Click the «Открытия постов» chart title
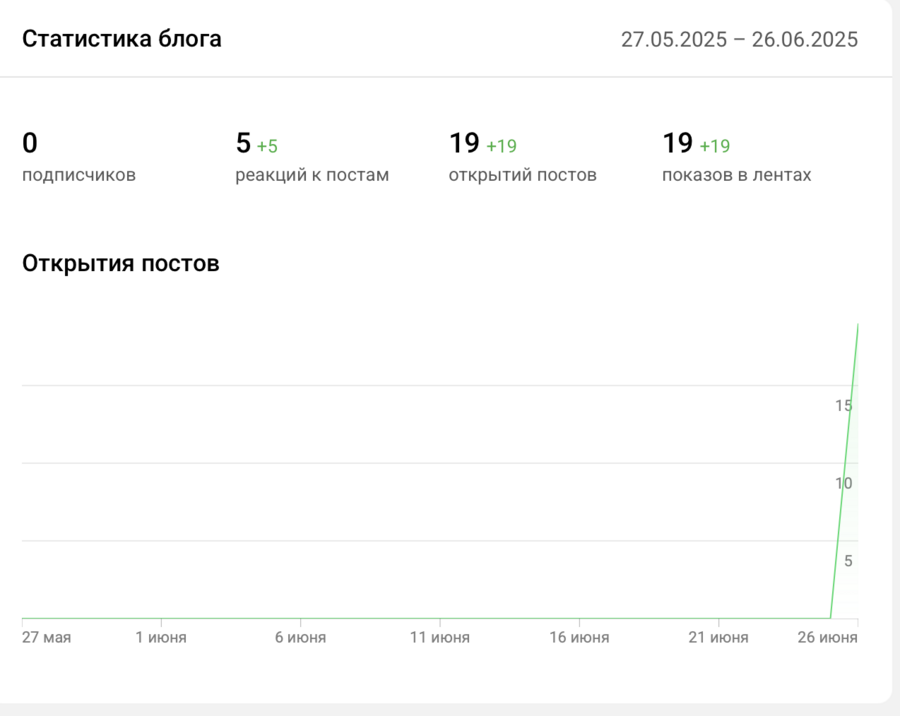Screen dimensions: 900x716 point(121,264)
